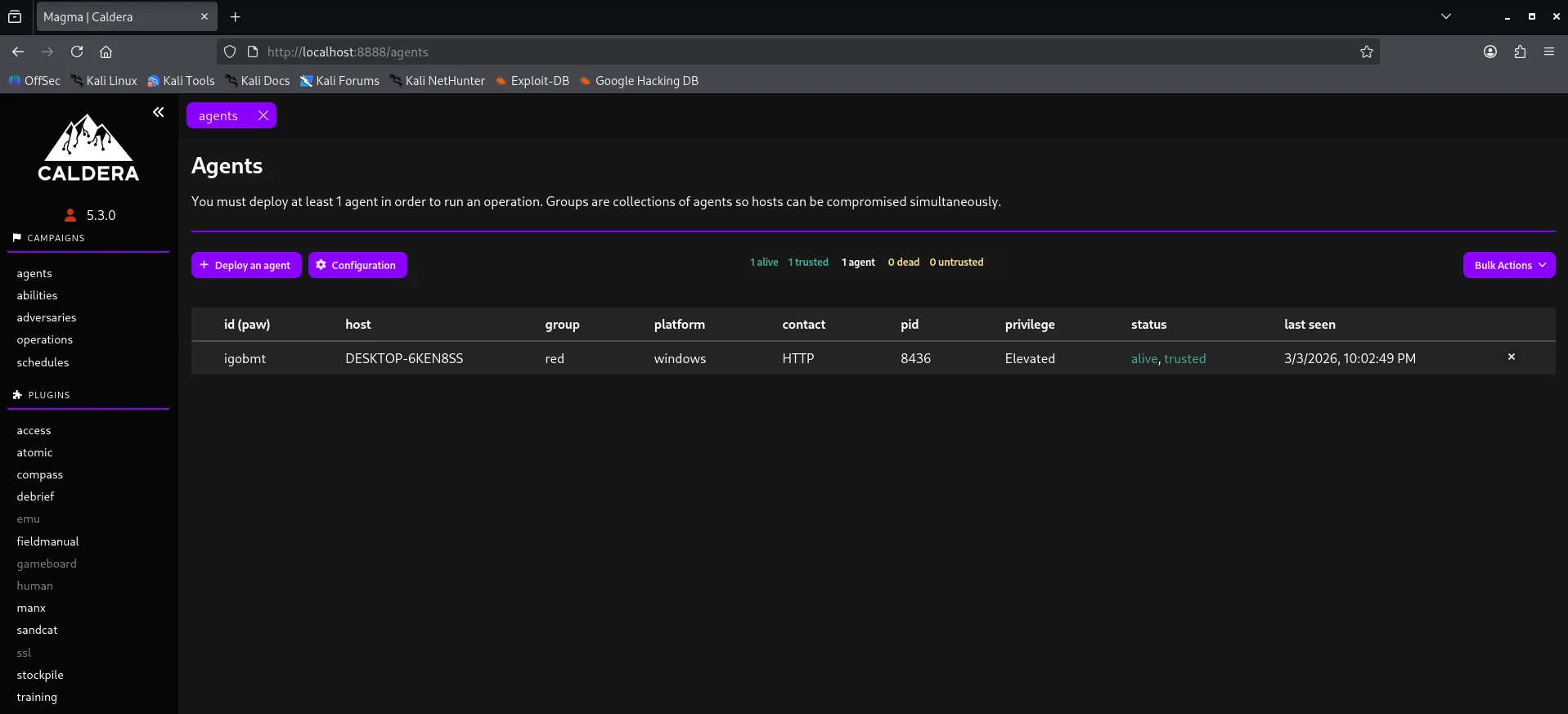This screenshot has height=714, width=1568.
Task: Click the localhost URL address bar
Action: pos(736,52)
